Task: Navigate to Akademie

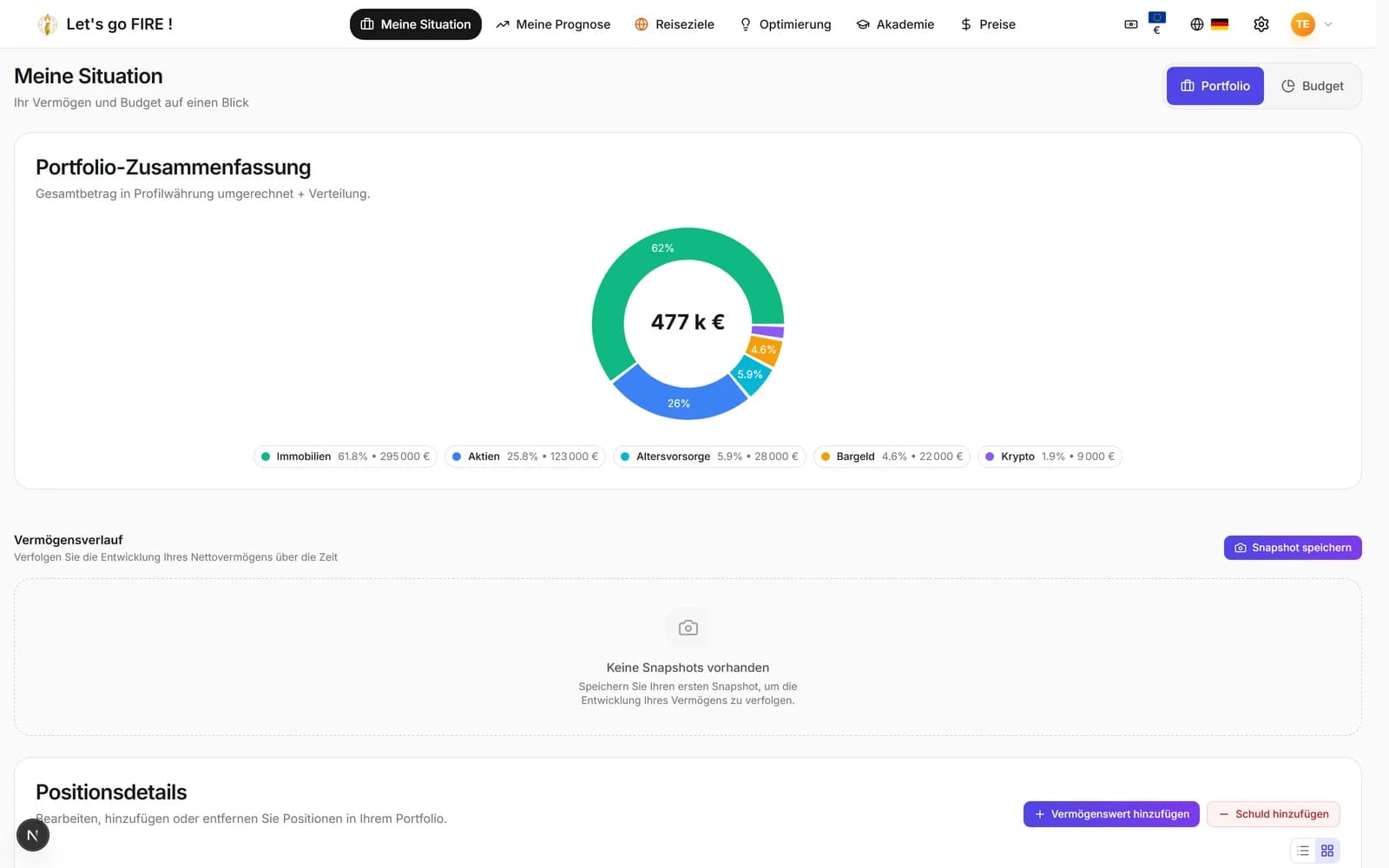Action: [x=895, y=24]
